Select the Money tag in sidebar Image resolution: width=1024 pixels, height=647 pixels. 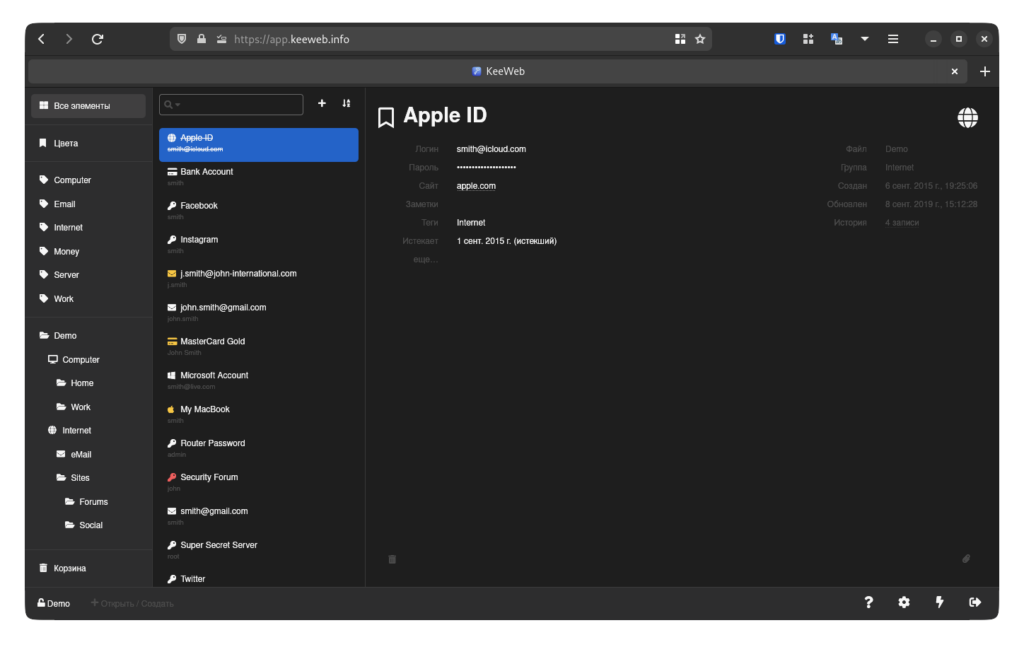click(x=66, y=252)
